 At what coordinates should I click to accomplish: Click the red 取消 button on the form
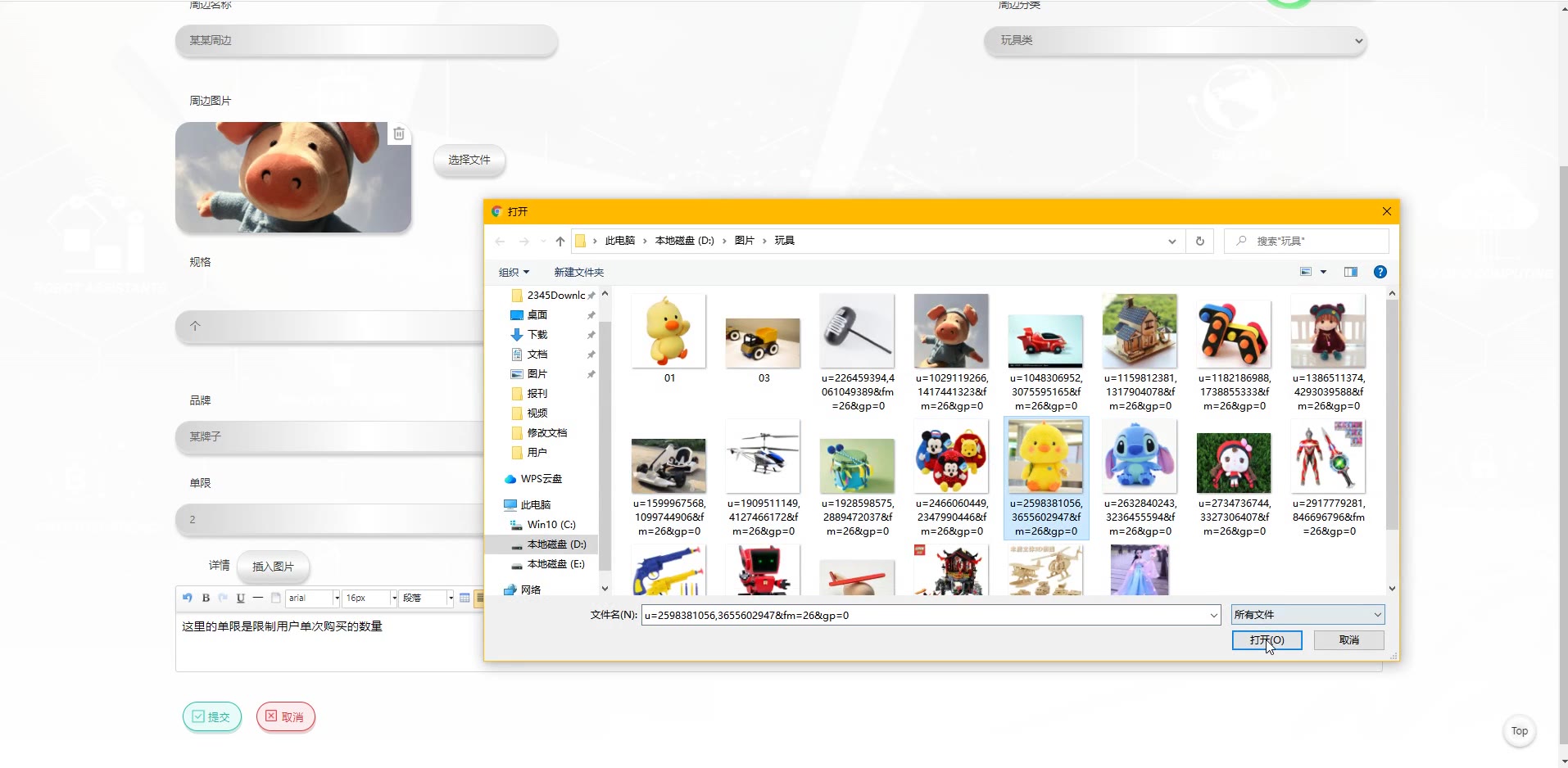click(x=286, y=717)
